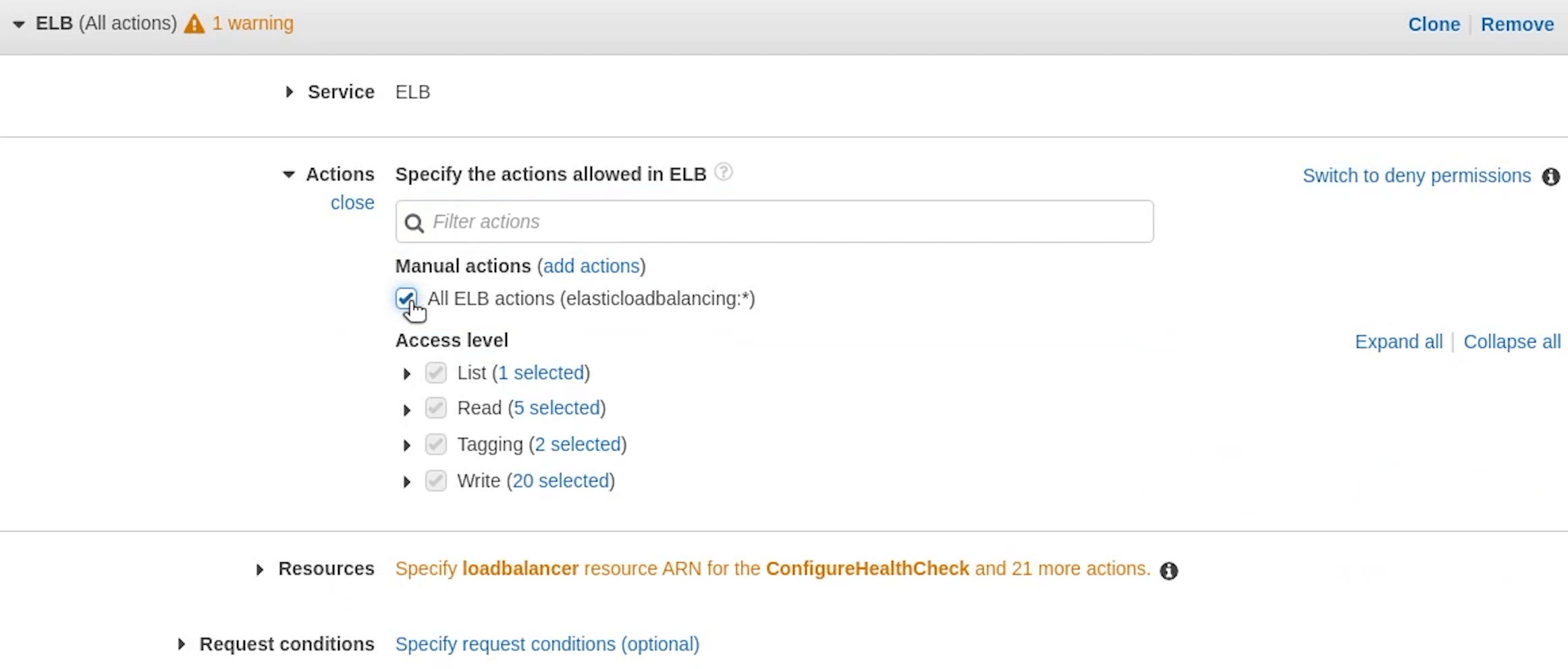The height and width of the screenshot is (669, 1568).
Task: Collapse the Actions section arrow
Action: pyautogui.click(x=289, y=175)
